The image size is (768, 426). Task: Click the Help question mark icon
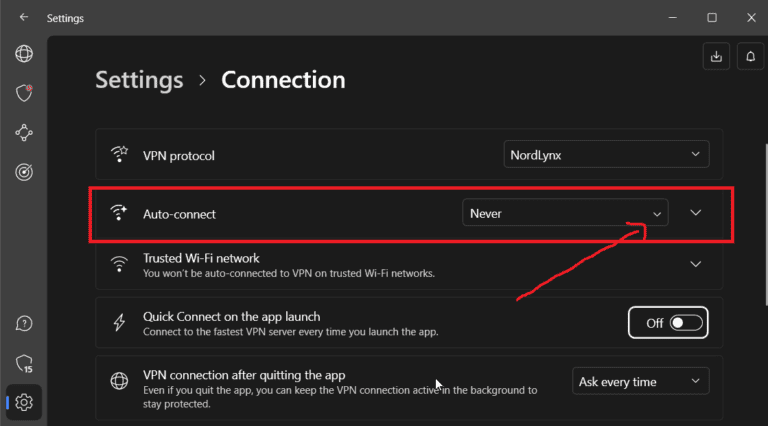[24, 323]
